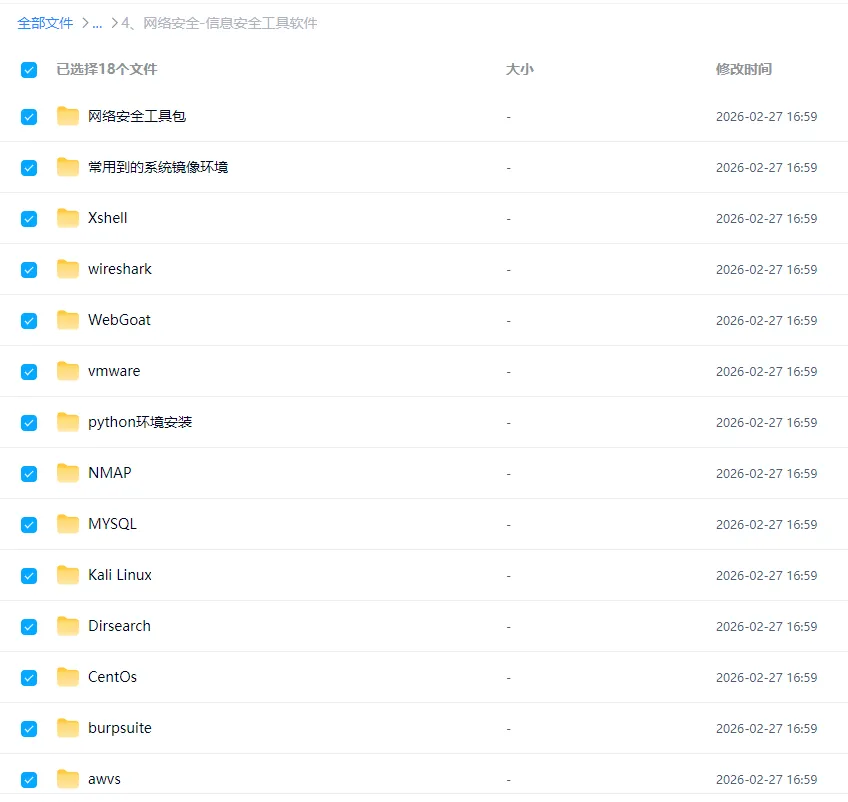
Task: Open the WebGoat folder name
Action: tap(119, 320)
